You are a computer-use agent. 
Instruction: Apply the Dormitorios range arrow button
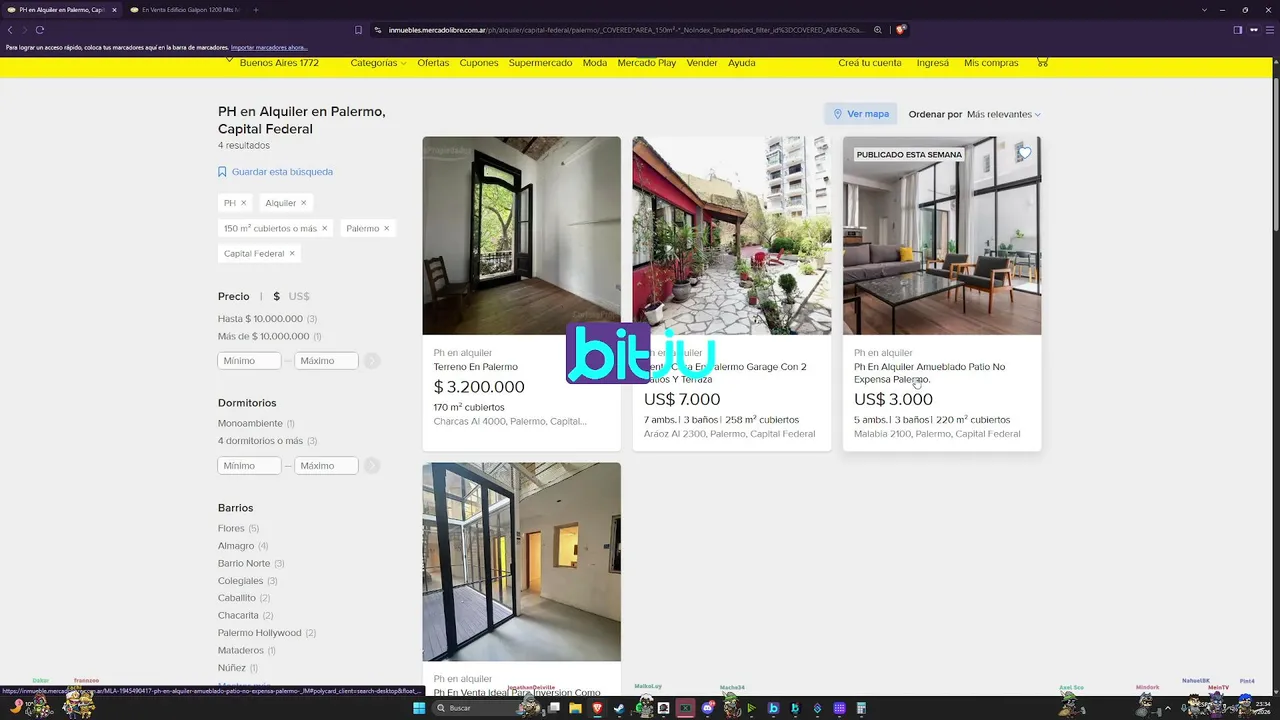[x=372, y=466]
